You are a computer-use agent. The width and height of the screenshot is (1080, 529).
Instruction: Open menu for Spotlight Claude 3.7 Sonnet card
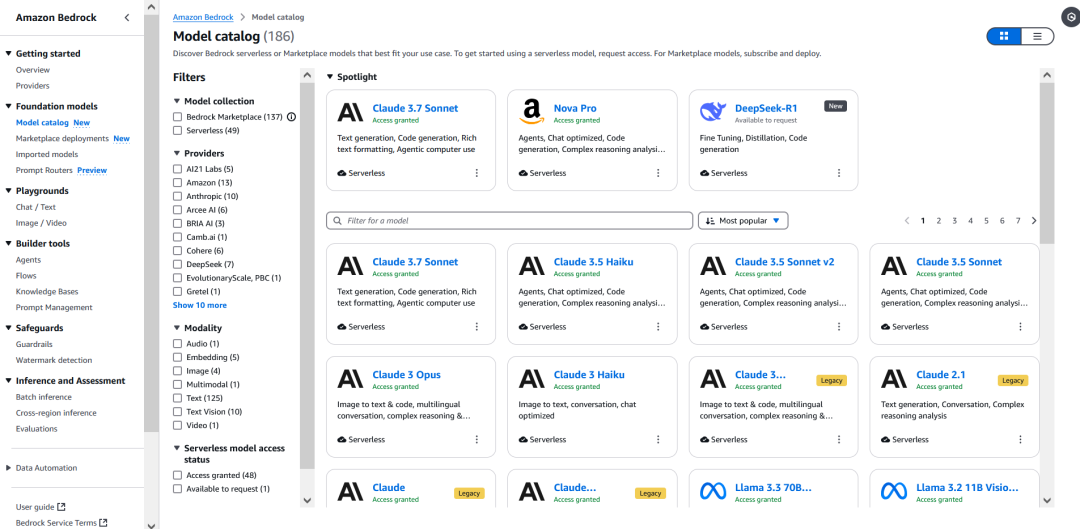pos(477,173)
